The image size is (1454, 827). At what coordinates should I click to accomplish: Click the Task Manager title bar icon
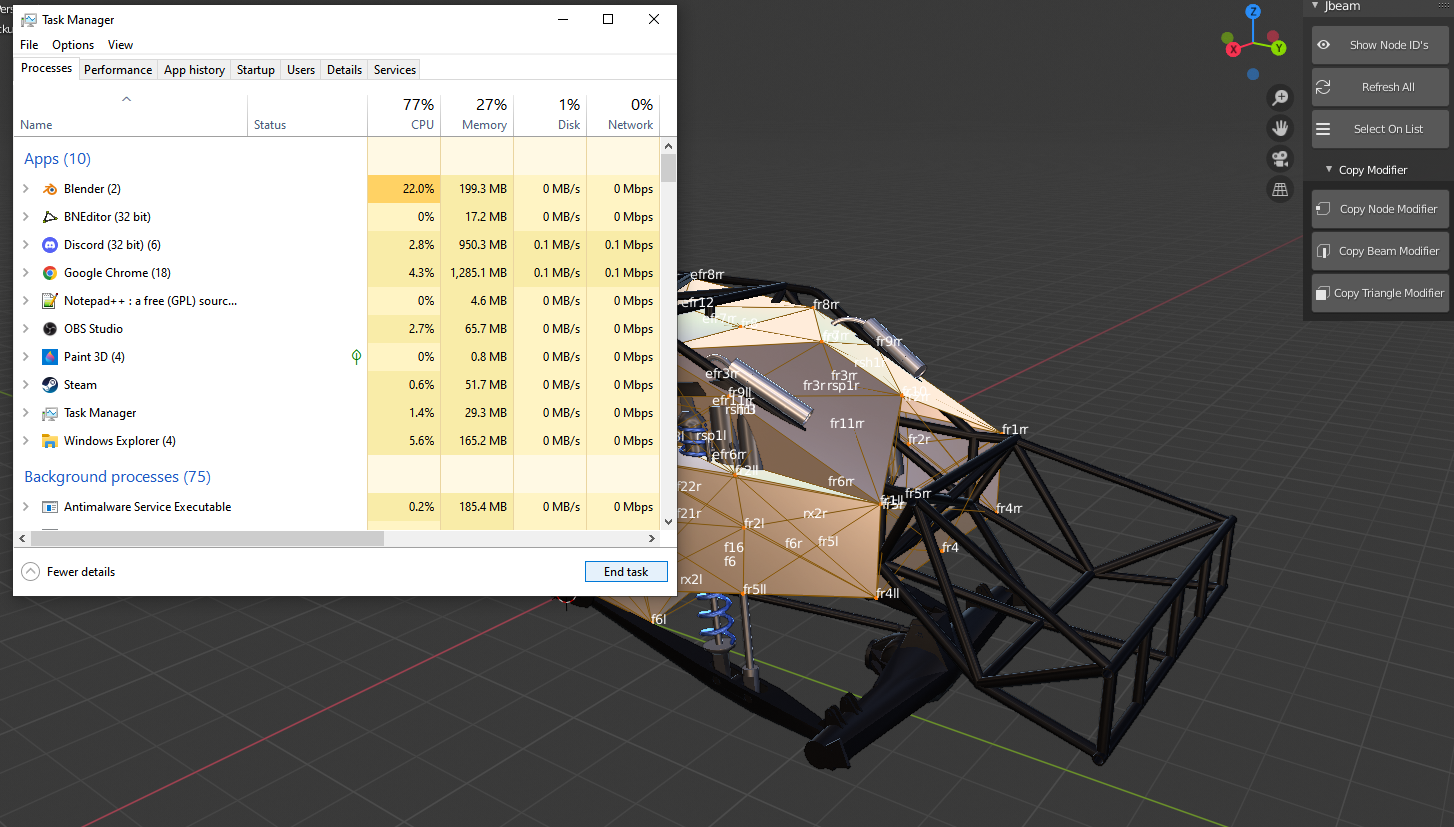pyautogui.click(x=29, y=19)
